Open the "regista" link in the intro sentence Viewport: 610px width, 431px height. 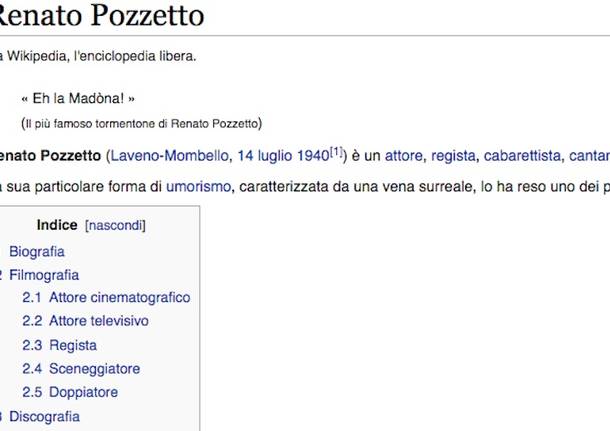[453, 155]
